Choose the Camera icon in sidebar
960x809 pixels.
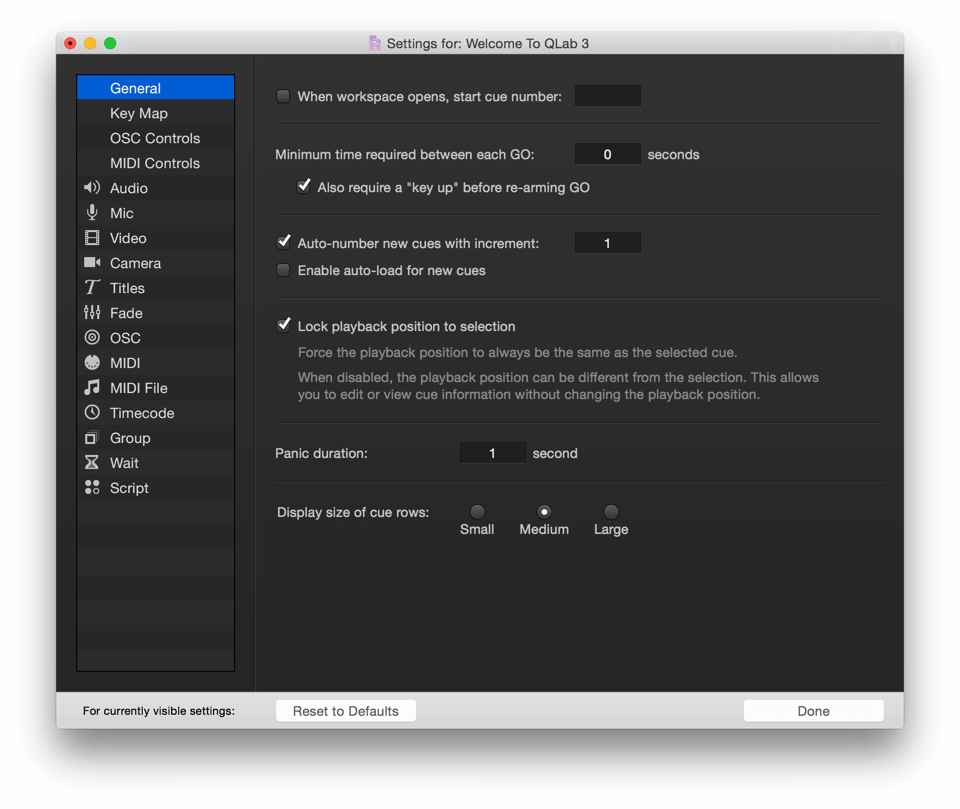[x=92, y=263]
